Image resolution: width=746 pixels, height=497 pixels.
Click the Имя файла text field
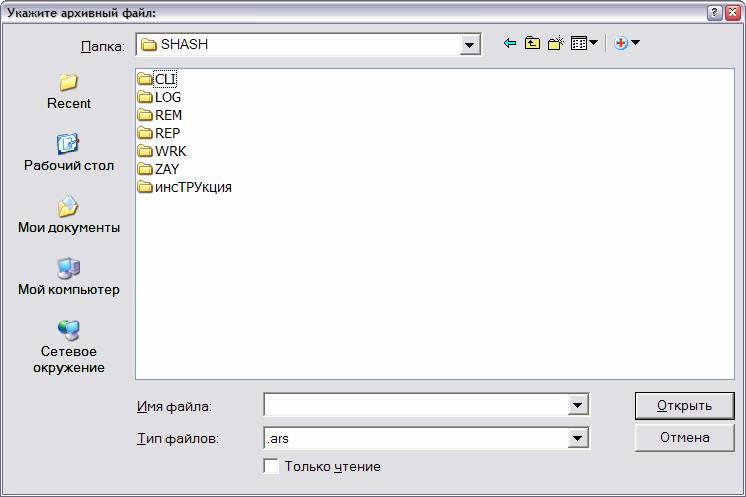click(x=416, y=405)
